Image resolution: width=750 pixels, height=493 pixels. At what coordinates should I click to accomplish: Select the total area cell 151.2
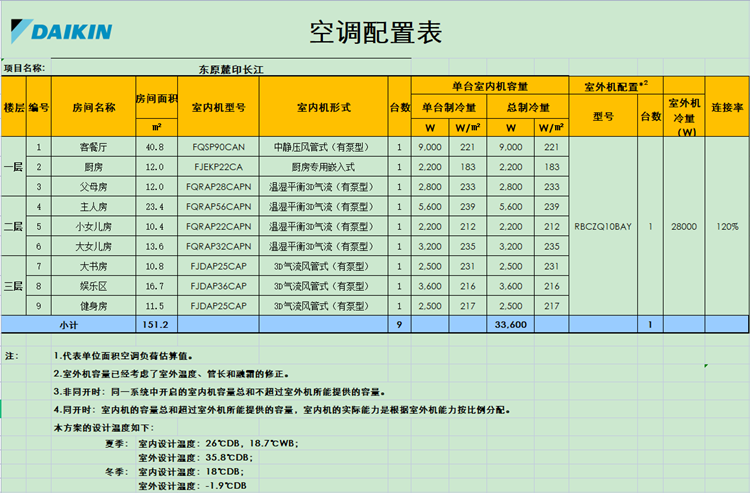tap(157, 324)
